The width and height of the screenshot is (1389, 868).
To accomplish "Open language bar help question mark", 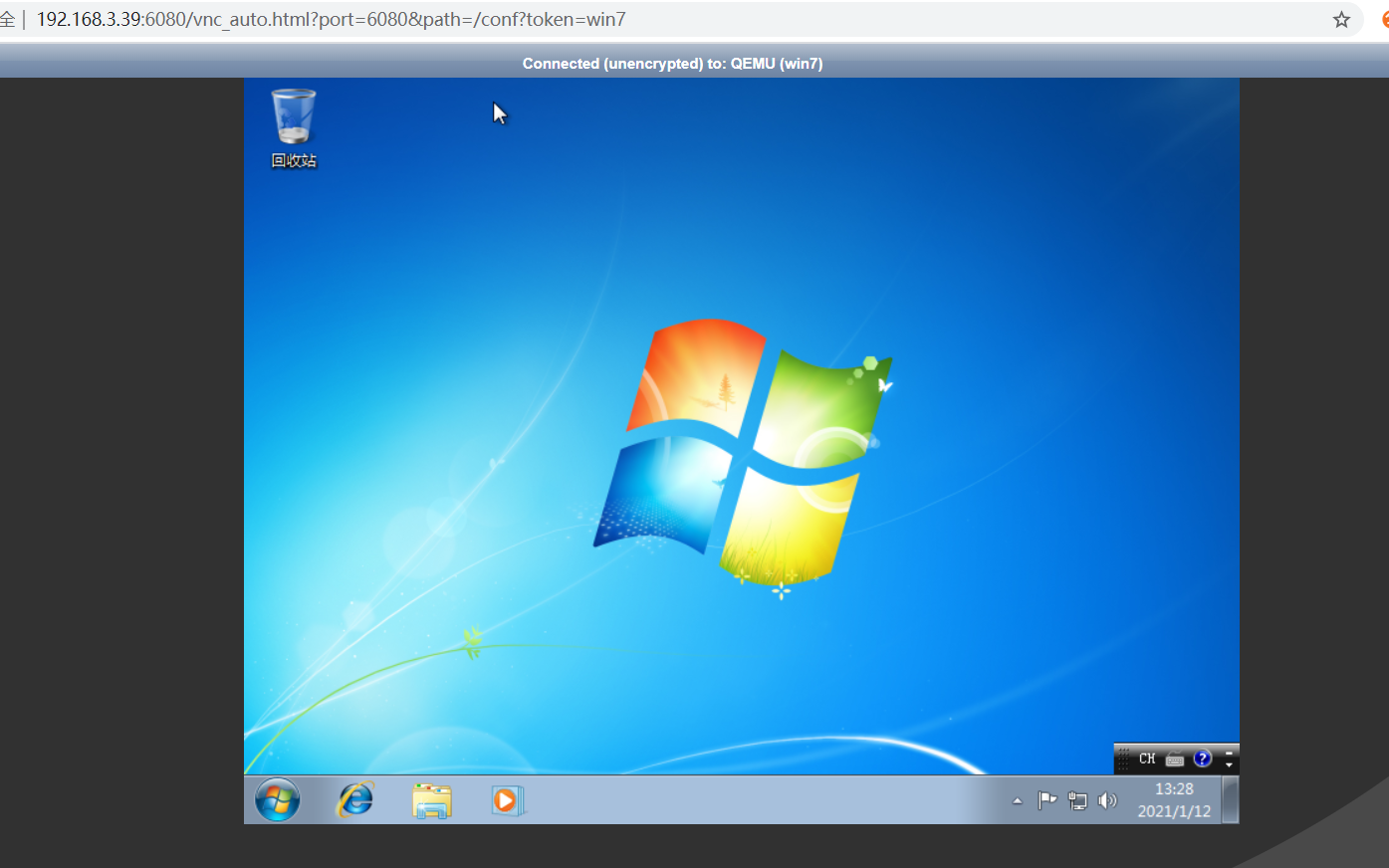I will pos(1203,759).
